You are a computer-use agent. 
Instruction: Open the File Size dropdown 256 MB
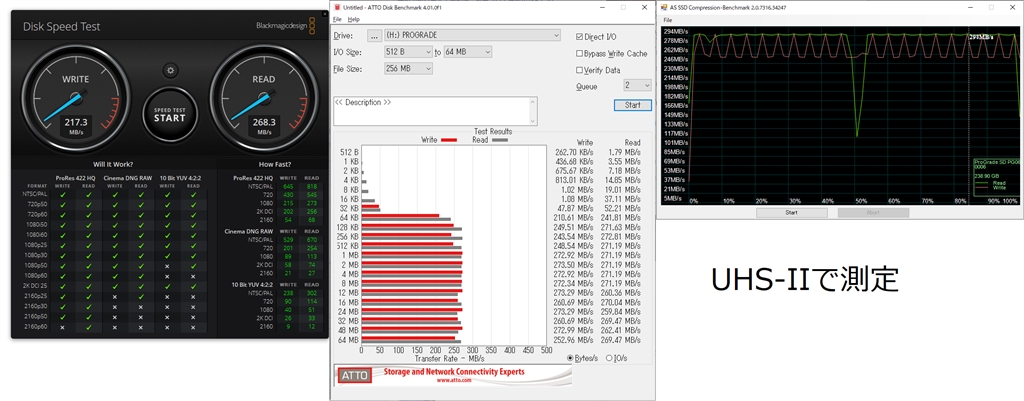[x=408, y=69]
